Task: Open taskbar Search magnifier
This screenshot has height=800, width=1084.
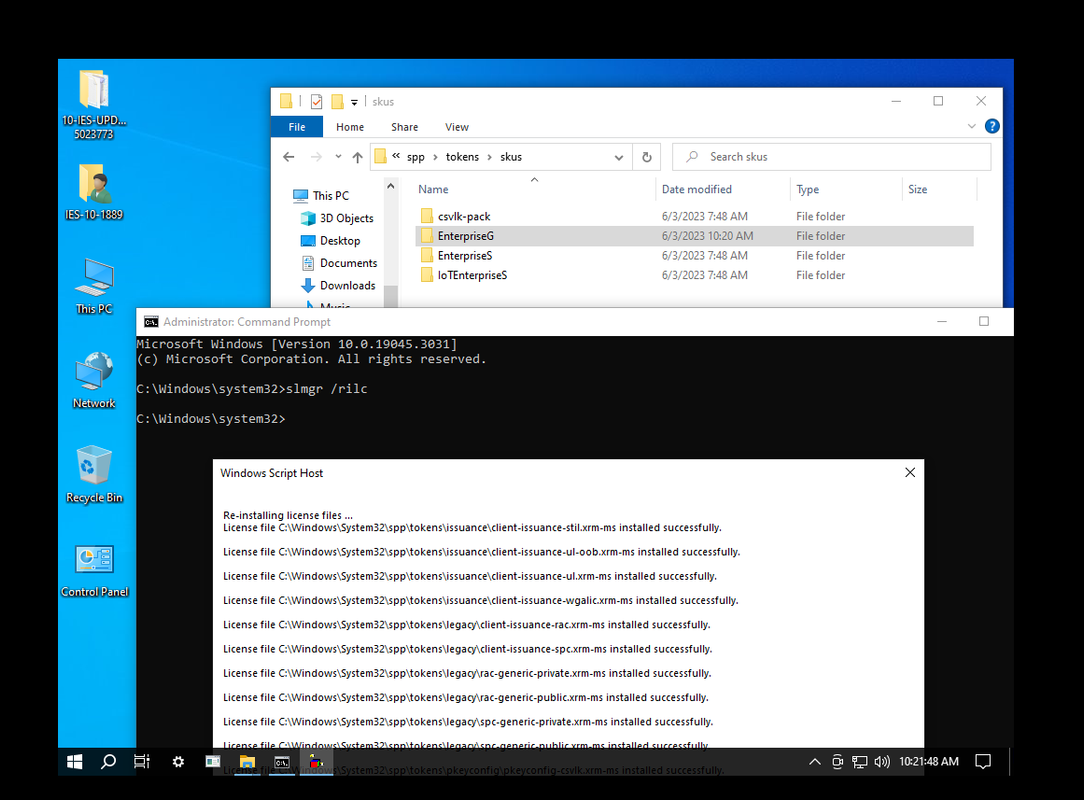Action: pyautogui.click(x=109, y=762)
